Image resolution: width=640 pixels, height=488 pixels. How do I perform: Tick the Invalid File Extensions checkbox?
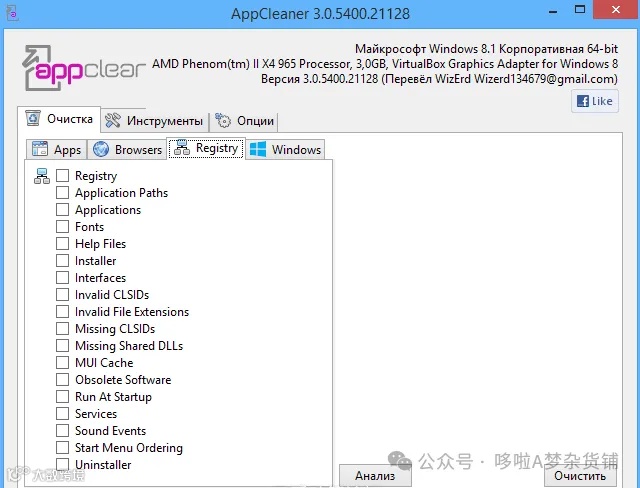coord(62,311)
